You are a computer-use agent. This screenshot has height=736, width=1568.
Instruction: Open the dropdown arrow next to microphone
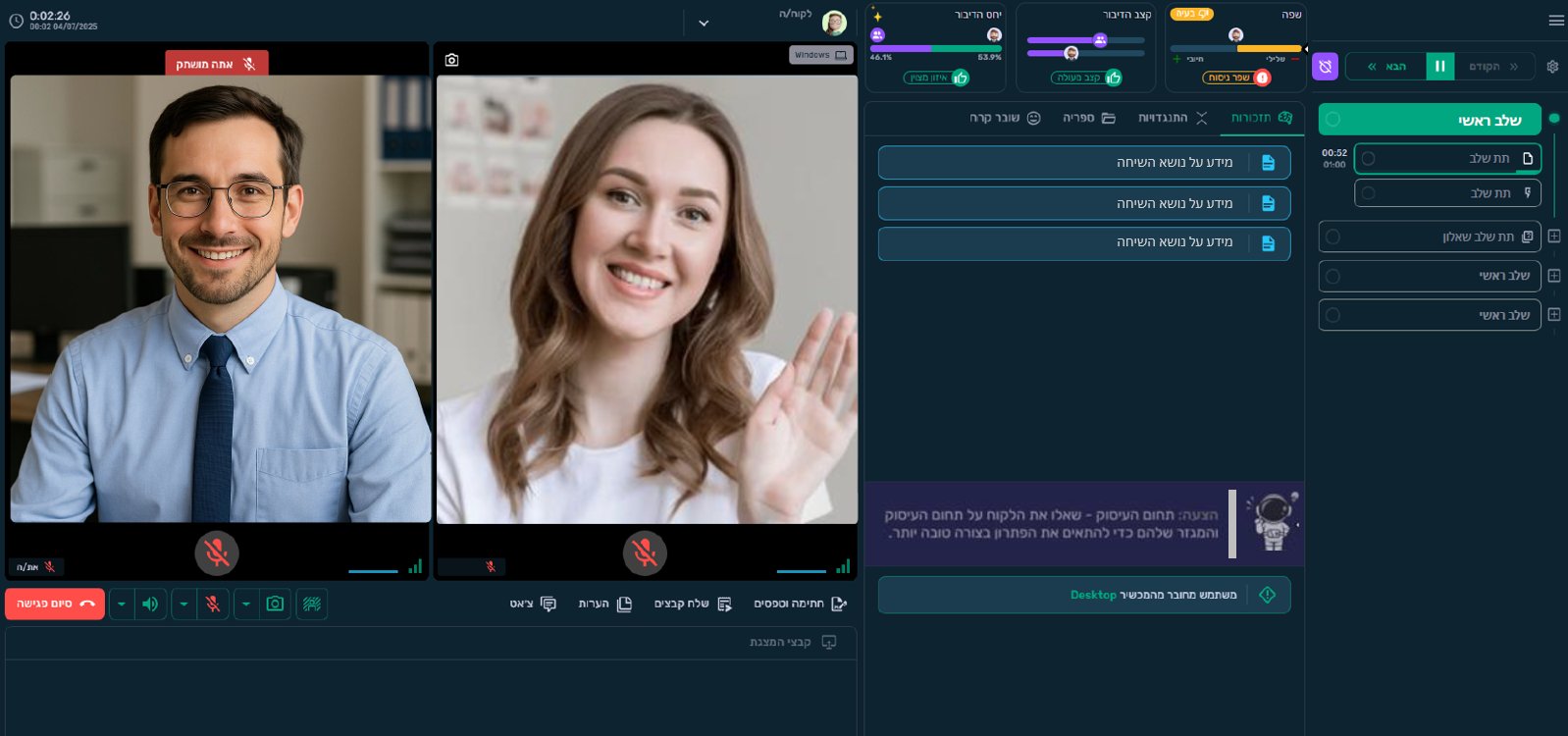tap(183, 605)
